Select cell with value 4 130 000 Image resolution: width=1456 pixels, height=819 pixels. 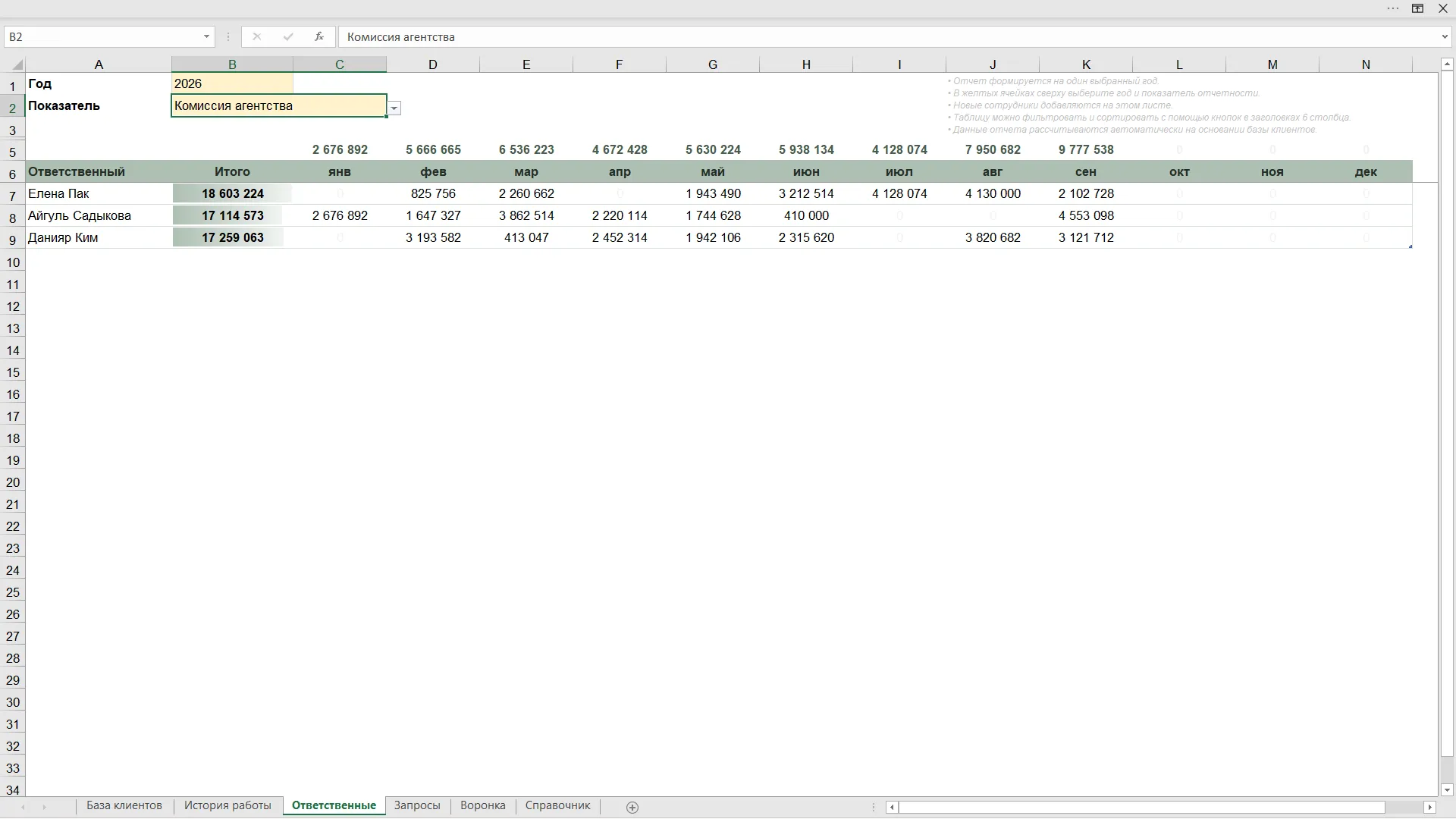[993, 193]
